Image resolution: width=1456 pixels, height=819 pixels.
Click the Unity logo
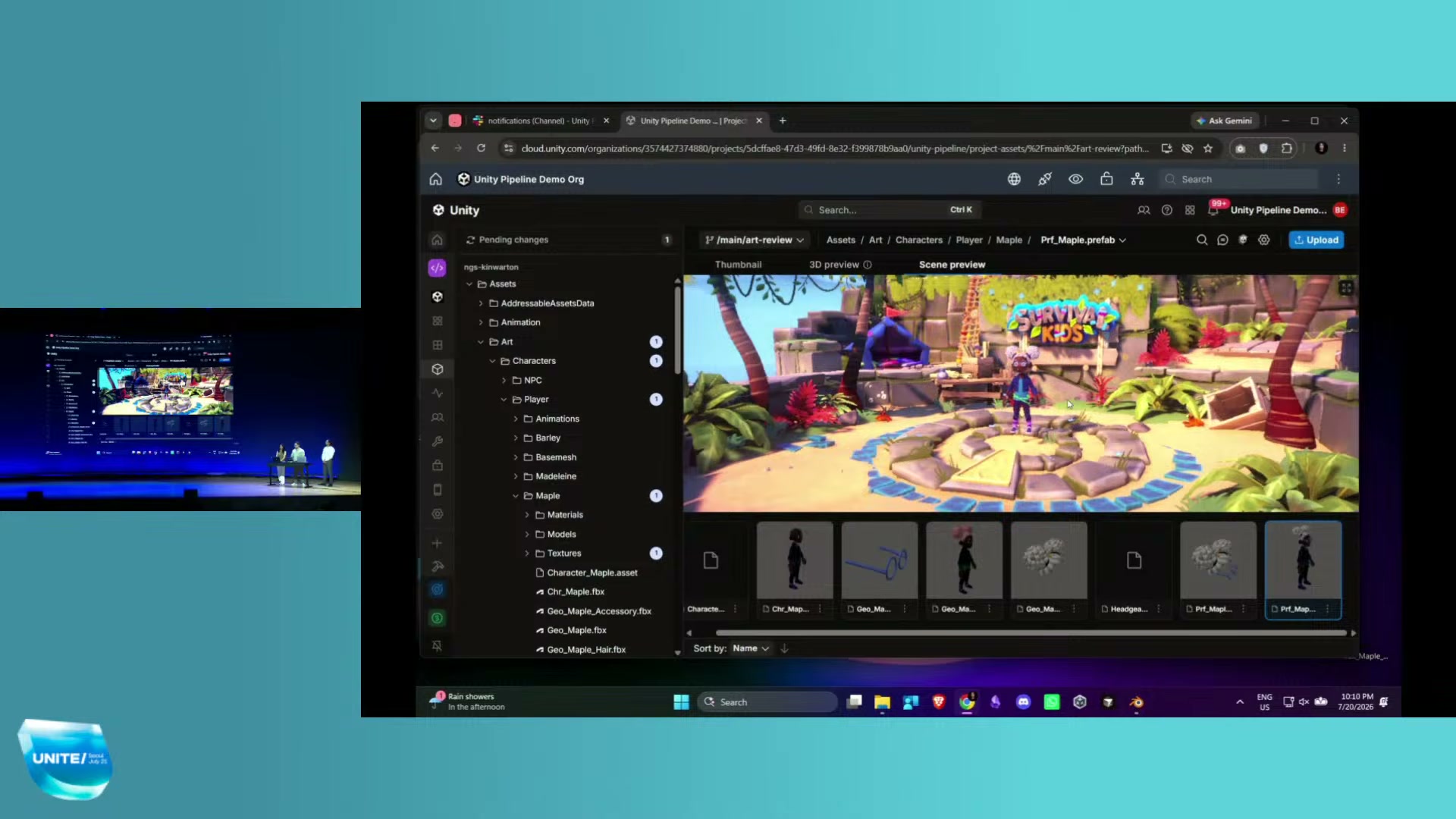click(x=456, y=210)
